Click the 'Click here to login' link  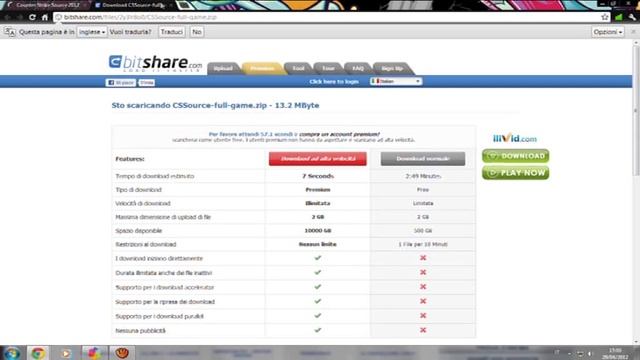[334, 82]
